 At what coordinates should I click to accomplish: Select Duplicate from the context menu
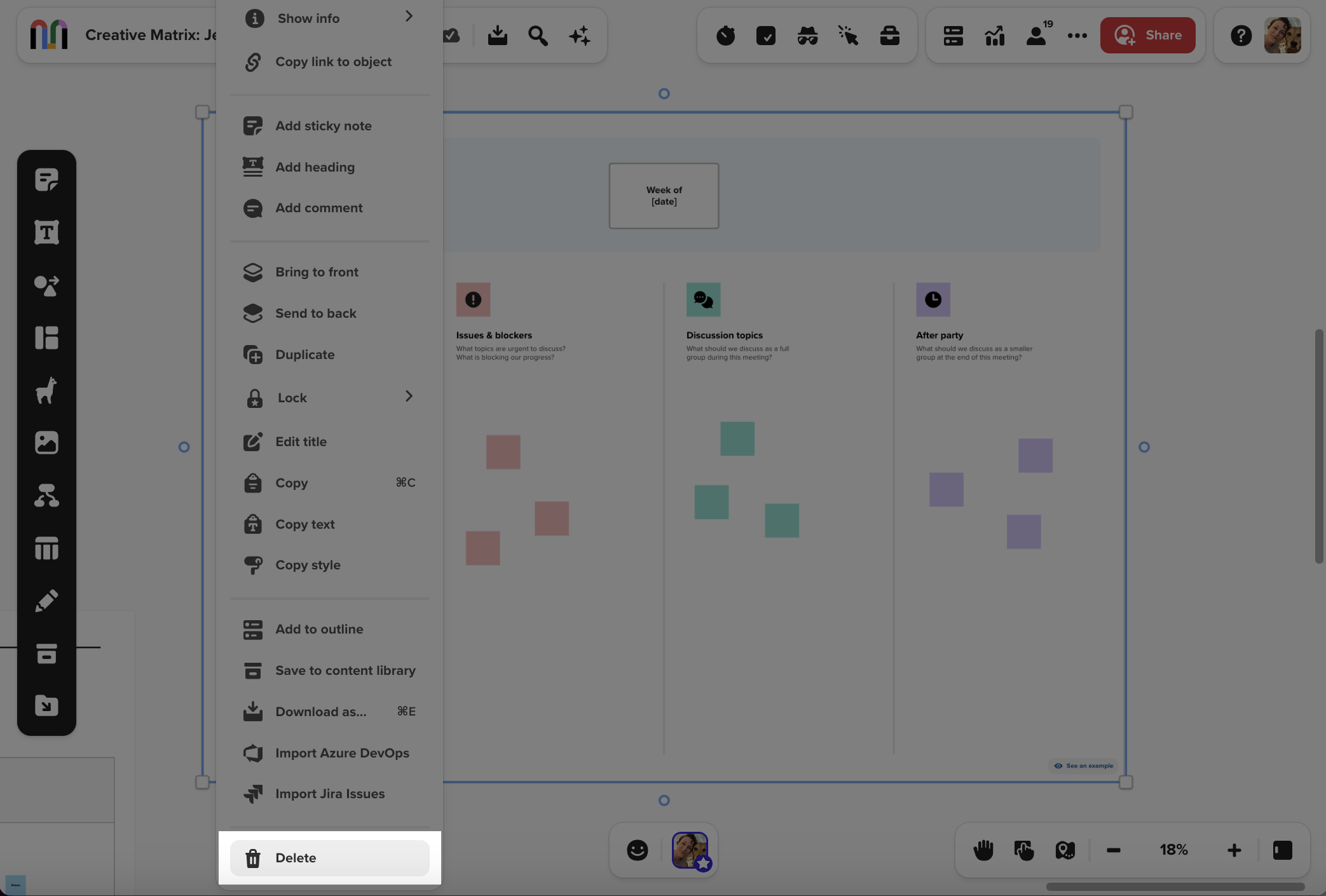pos(305,355)
